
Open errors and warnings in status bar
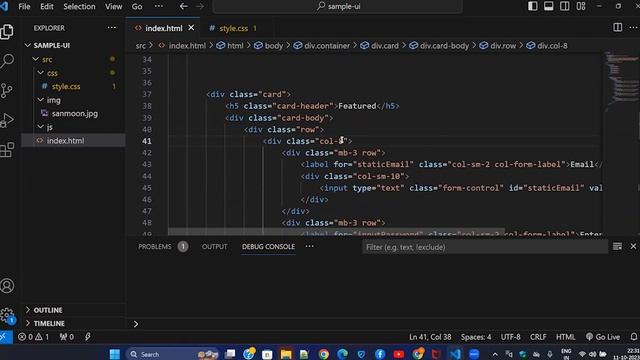click(x=33, y=337)
